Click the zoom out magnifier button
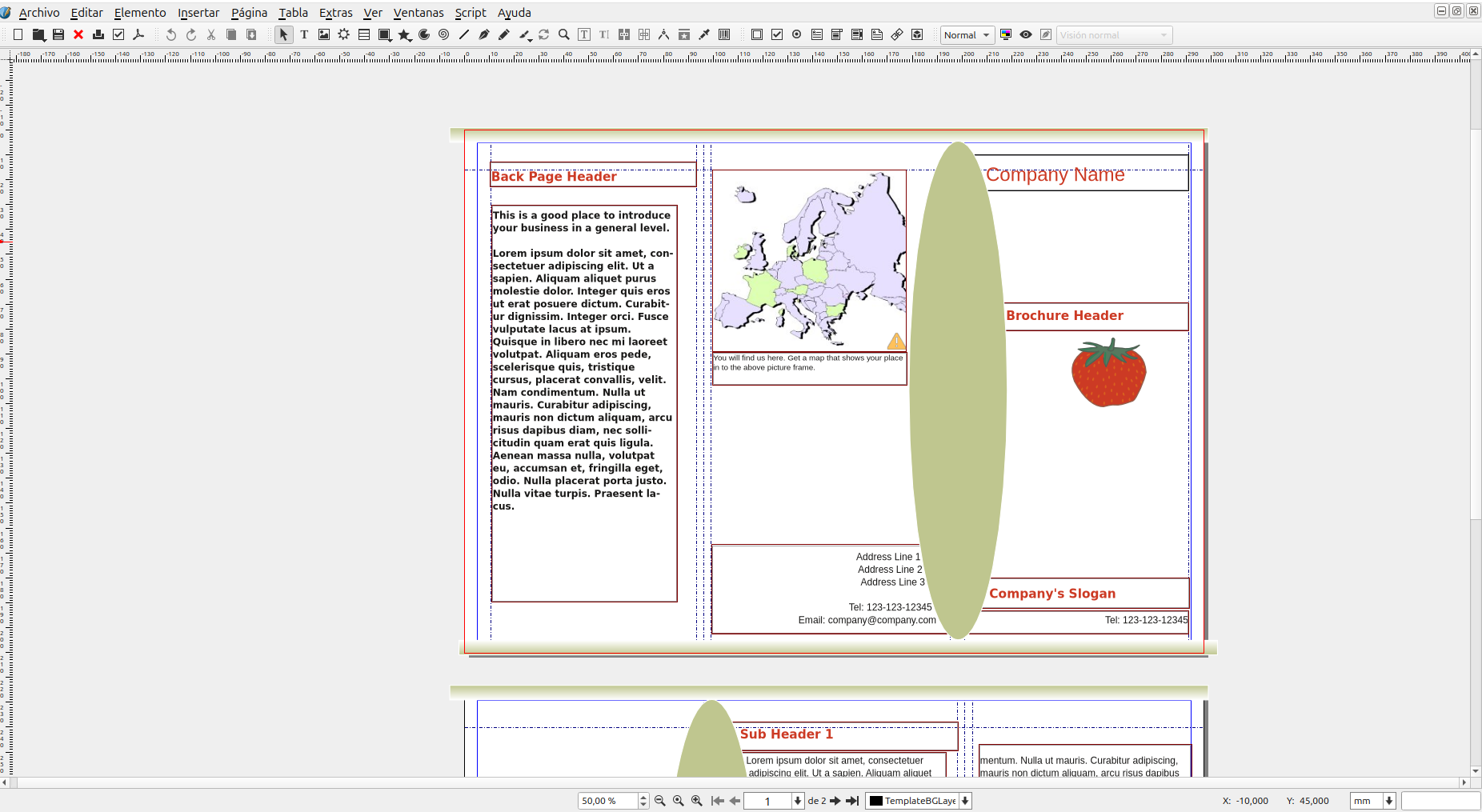 pos(660,801)
